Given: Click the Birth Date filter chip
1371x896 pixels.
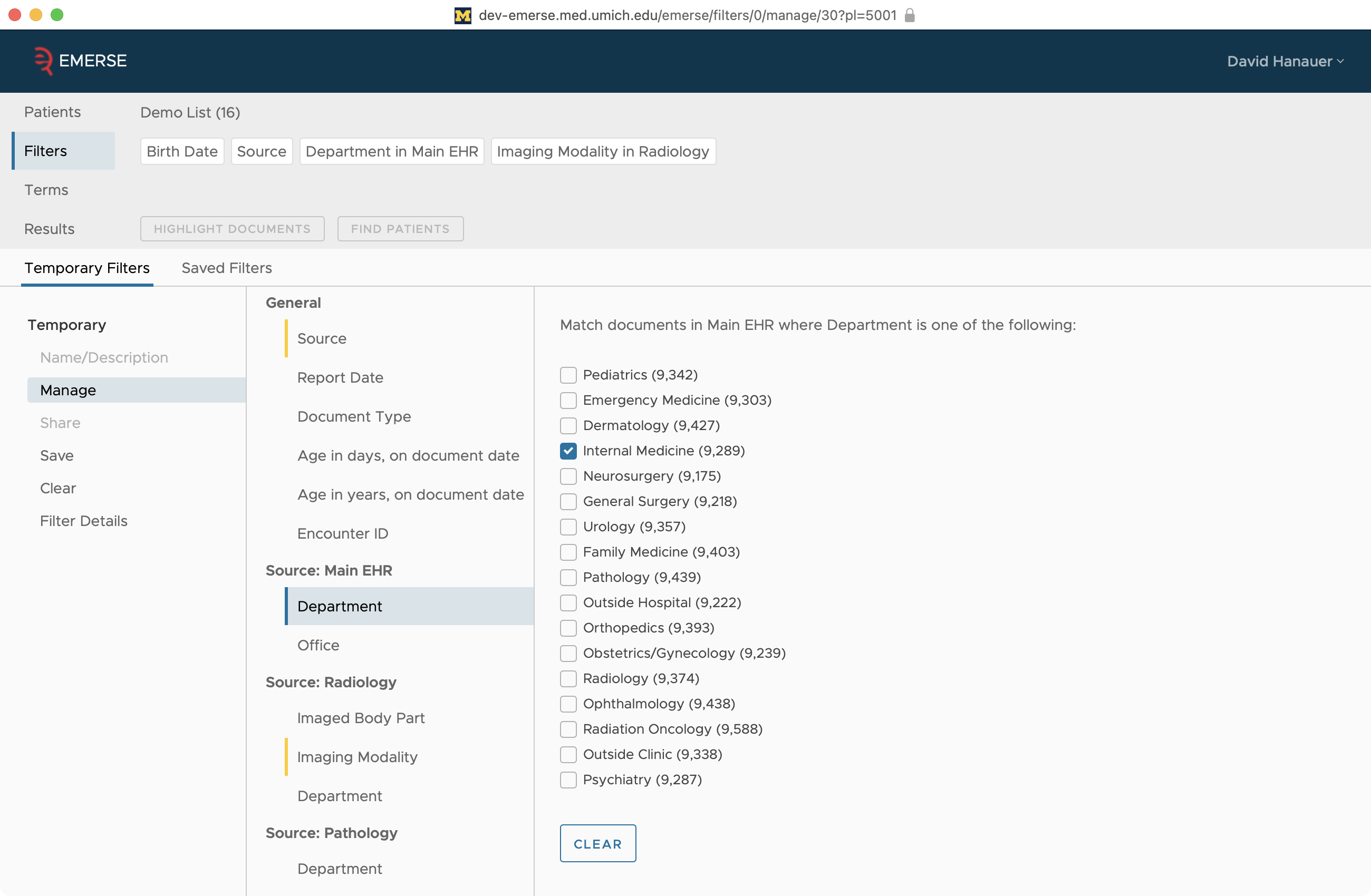Looking at the screenshot, I should (182, 151).
